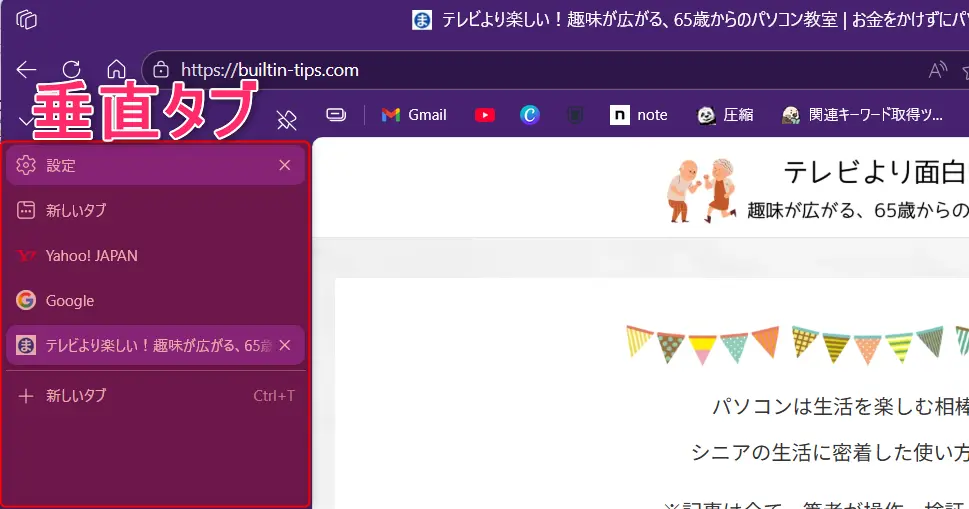Add a new tab with the plus button
The width and height of the screenshot is (969, 509).
coord(27,396)
